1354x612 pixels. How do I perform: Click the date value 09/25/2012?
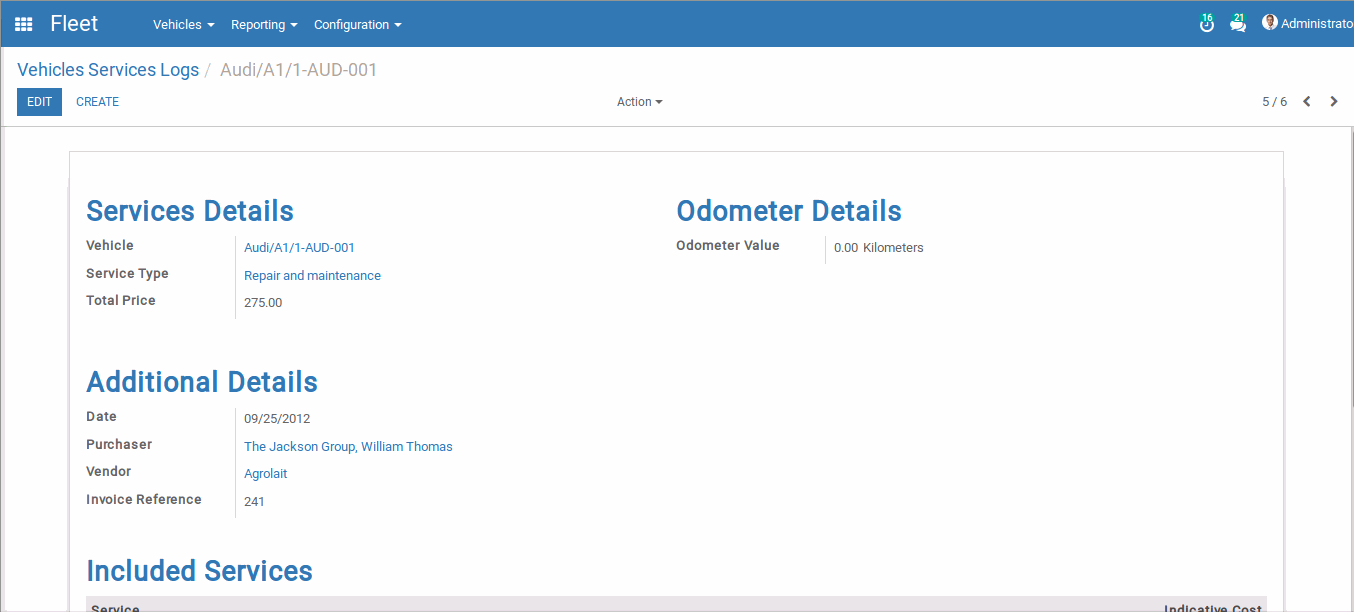277,418
